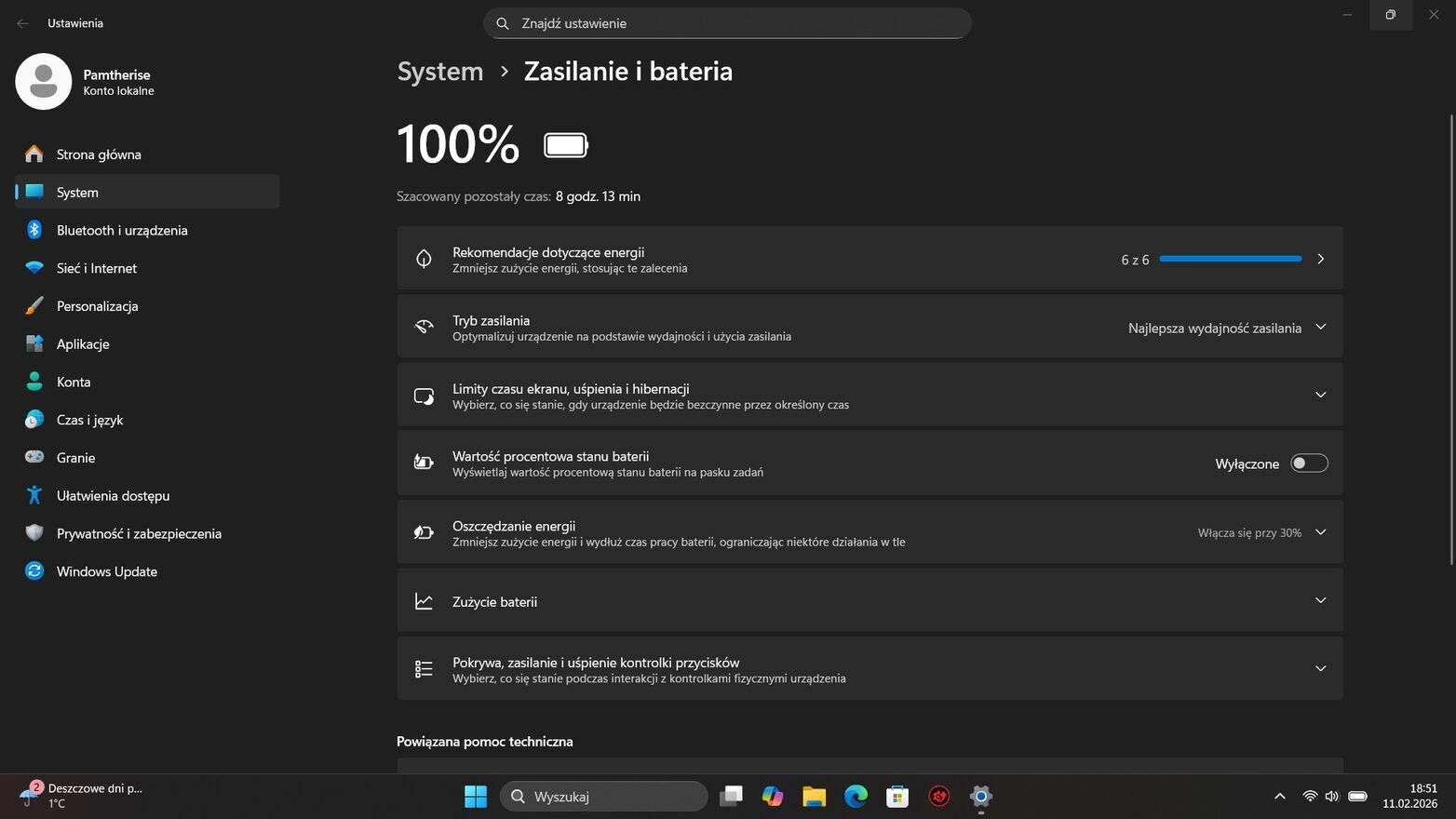The width and height of the screenshot is (1456, 819).
Task: Click the energy recommendations progress bar
Action: tap(1230, 259)
